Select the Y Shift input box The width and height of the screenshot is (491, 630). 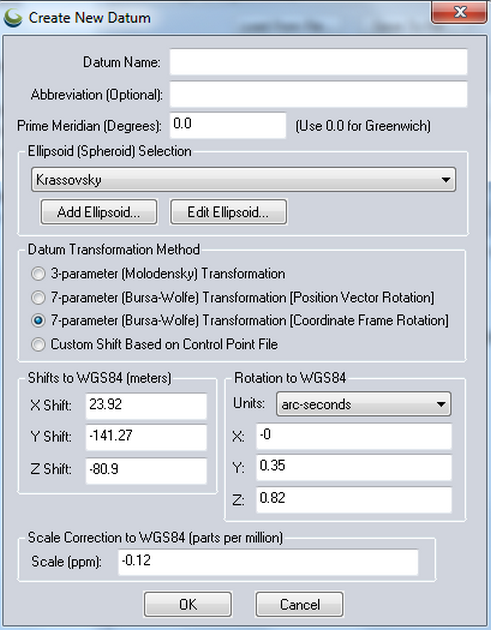click(x=146, y=437)
